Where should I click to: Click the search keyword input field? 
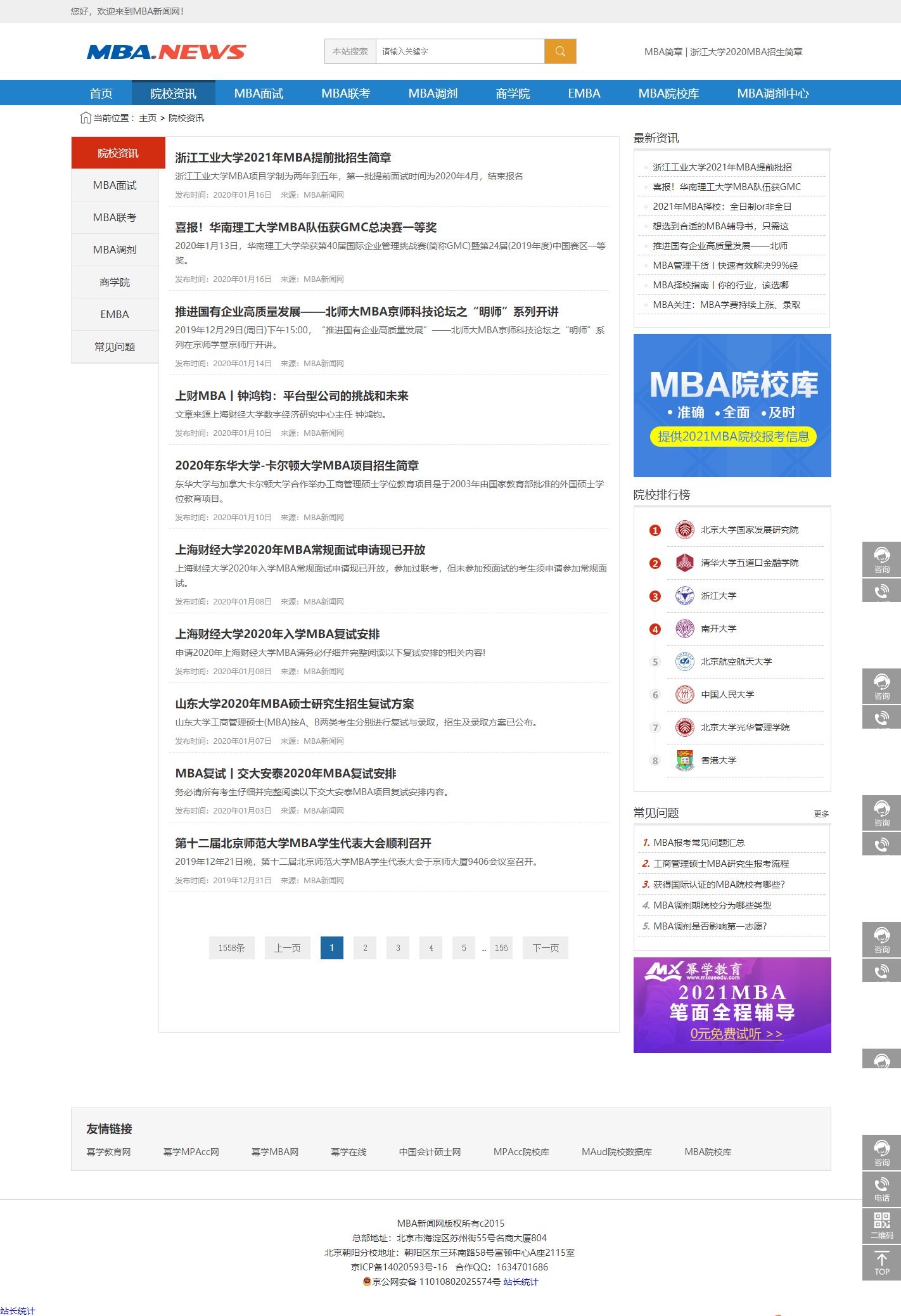(x=460, y=51)
